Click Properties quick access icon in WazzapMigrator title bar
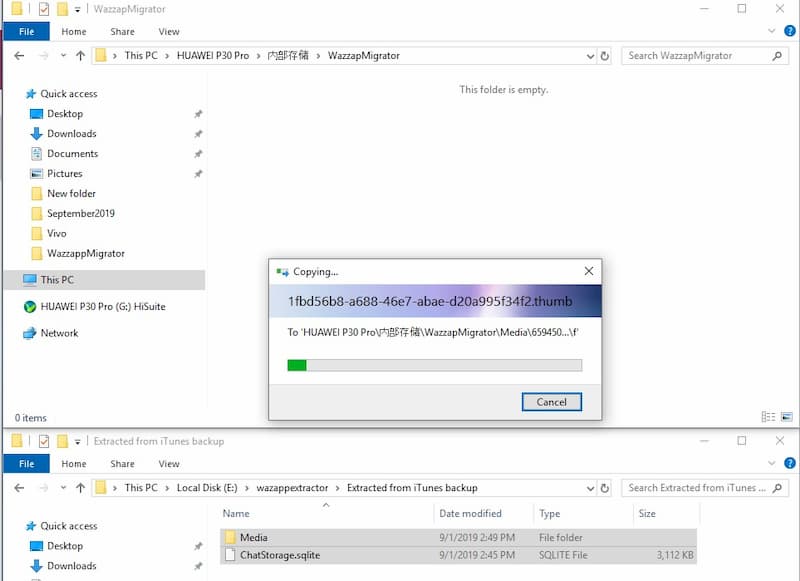 44,9
